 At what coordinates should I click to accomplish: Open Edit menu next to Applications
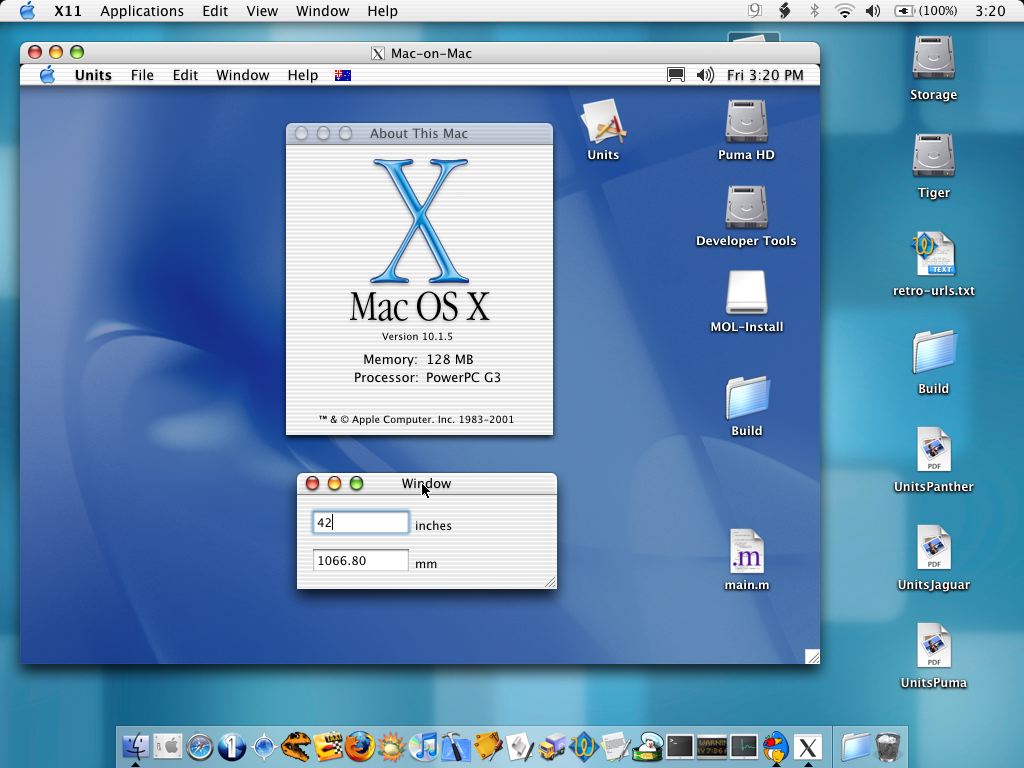pos(215,11)
